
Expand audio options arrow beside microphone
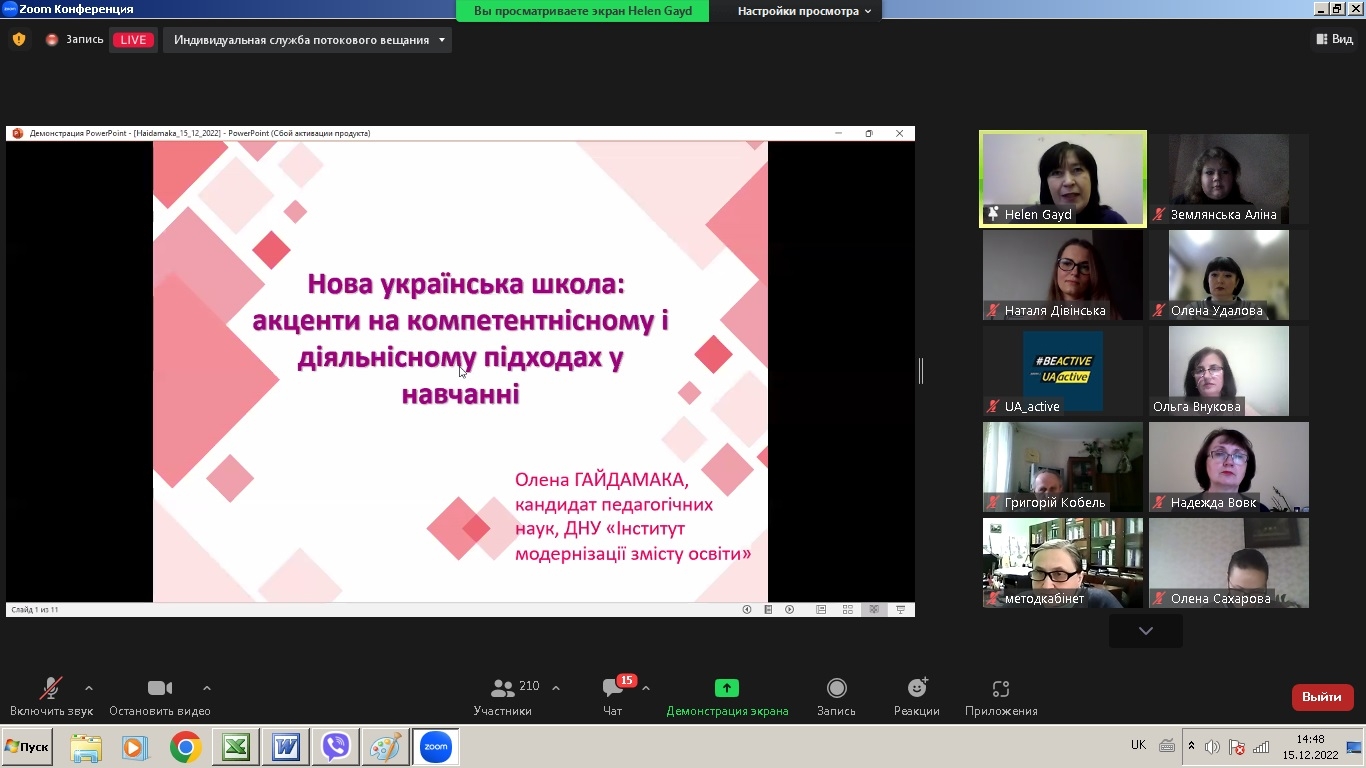pyautogui.click(x=89, y=688)
